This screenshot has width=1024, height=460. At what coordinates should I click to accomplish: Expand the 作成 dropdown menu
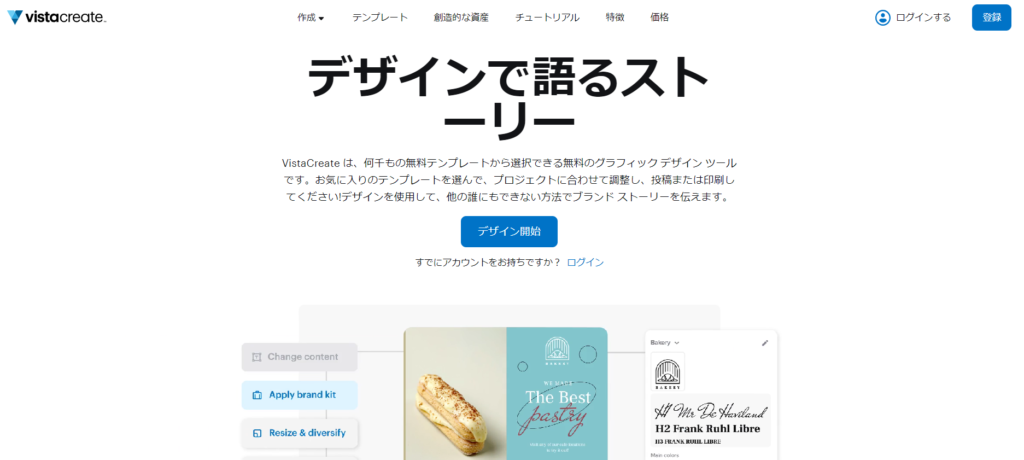tap(311, 18)
